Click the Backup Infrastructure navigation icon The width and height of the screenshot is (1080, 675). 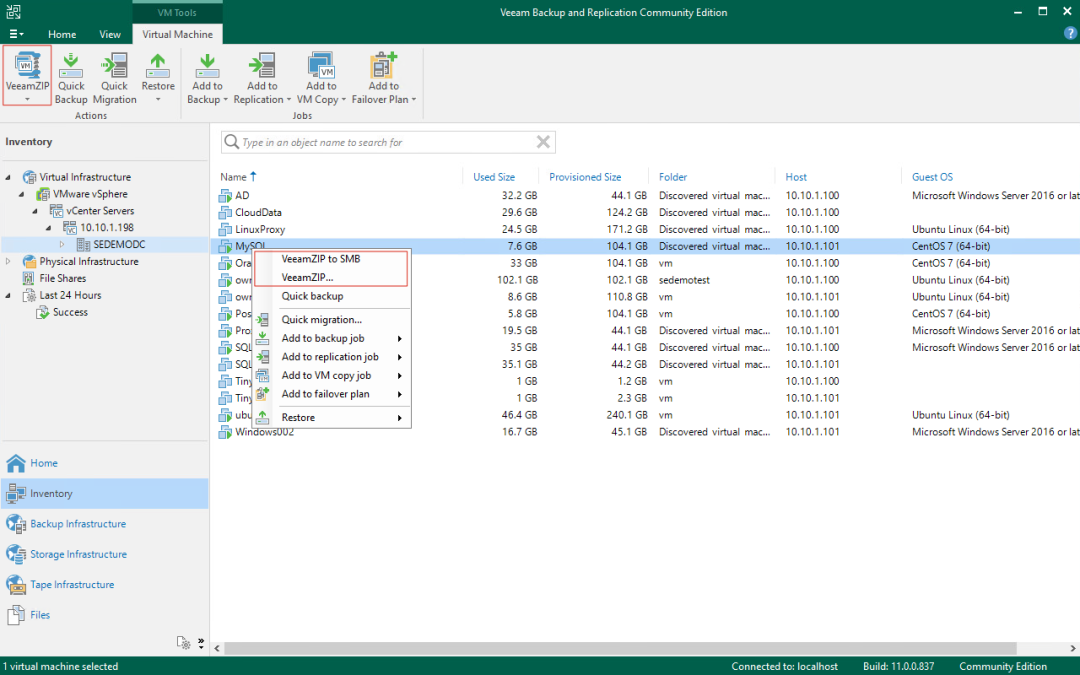(x=16, y=523)
